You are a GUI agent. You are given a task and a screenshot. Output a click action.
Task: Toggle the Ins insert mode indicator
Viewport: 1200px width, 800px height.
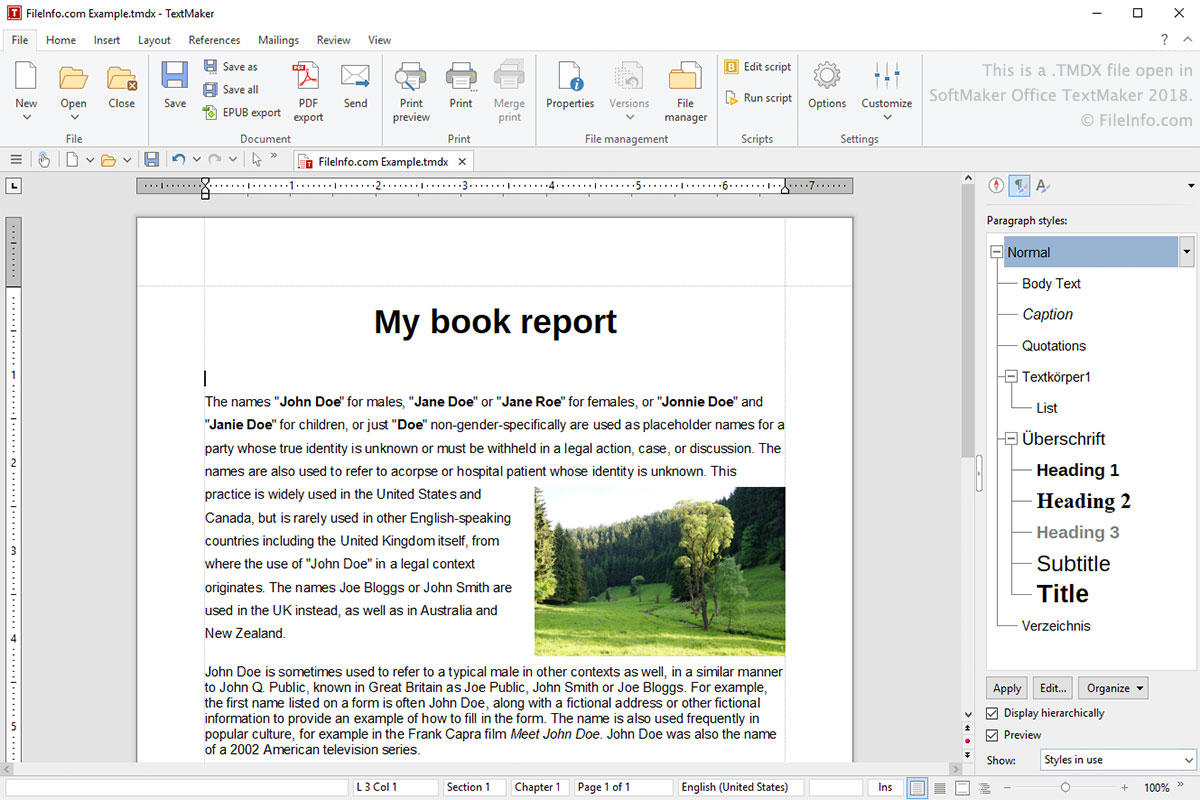(x=885, y=787)
